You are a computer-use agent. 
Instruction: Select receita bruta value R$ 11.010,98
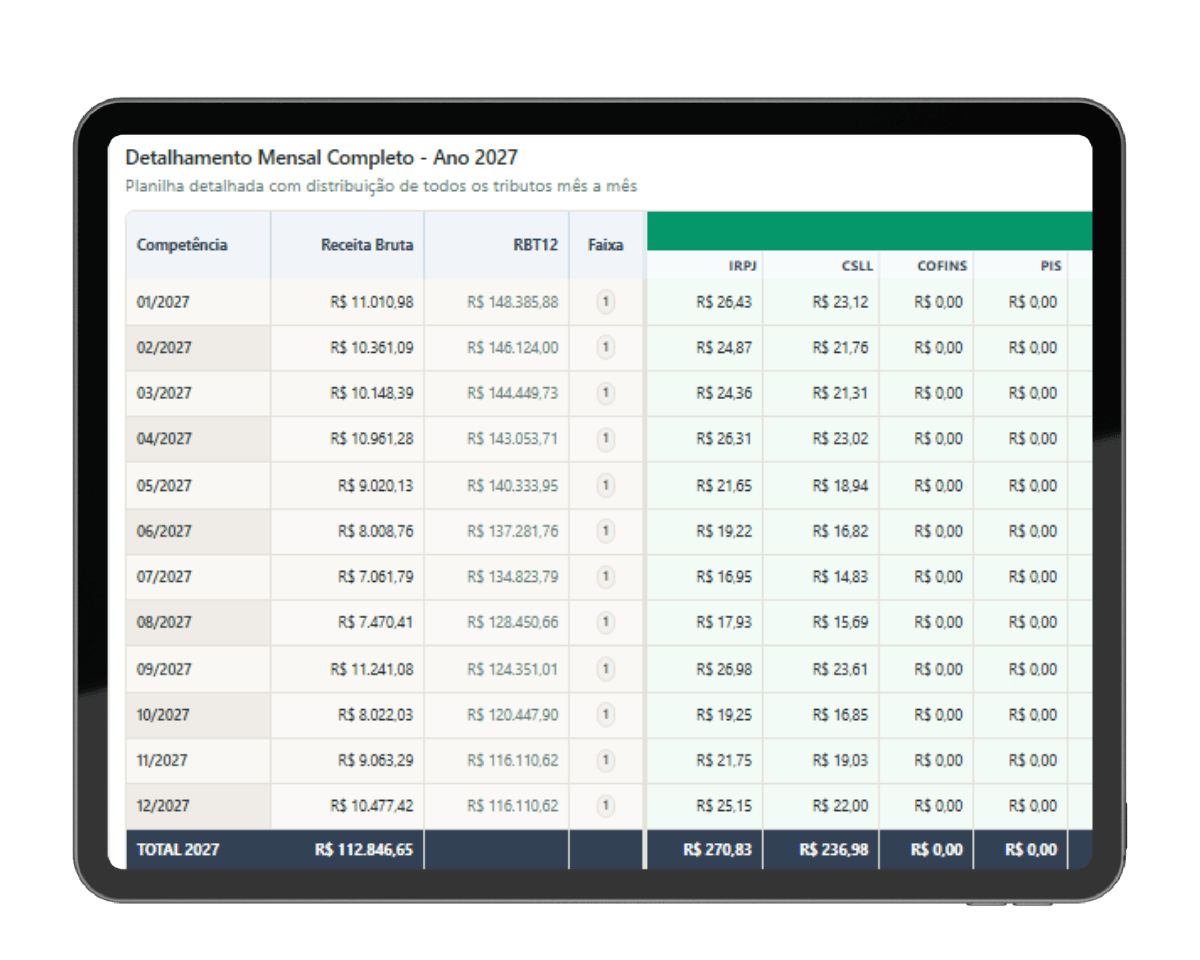372,302
